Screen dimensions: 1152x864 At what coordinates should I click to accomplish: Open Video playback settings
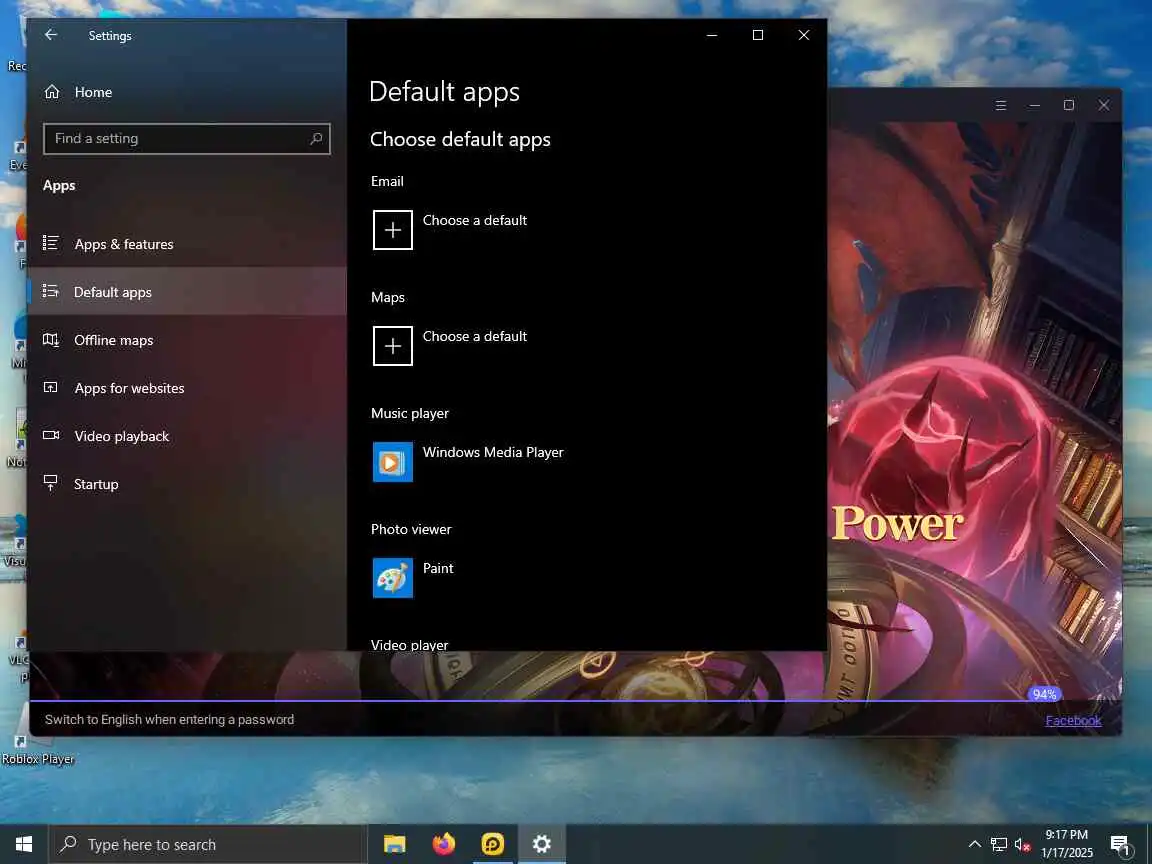tap(187, 436)
